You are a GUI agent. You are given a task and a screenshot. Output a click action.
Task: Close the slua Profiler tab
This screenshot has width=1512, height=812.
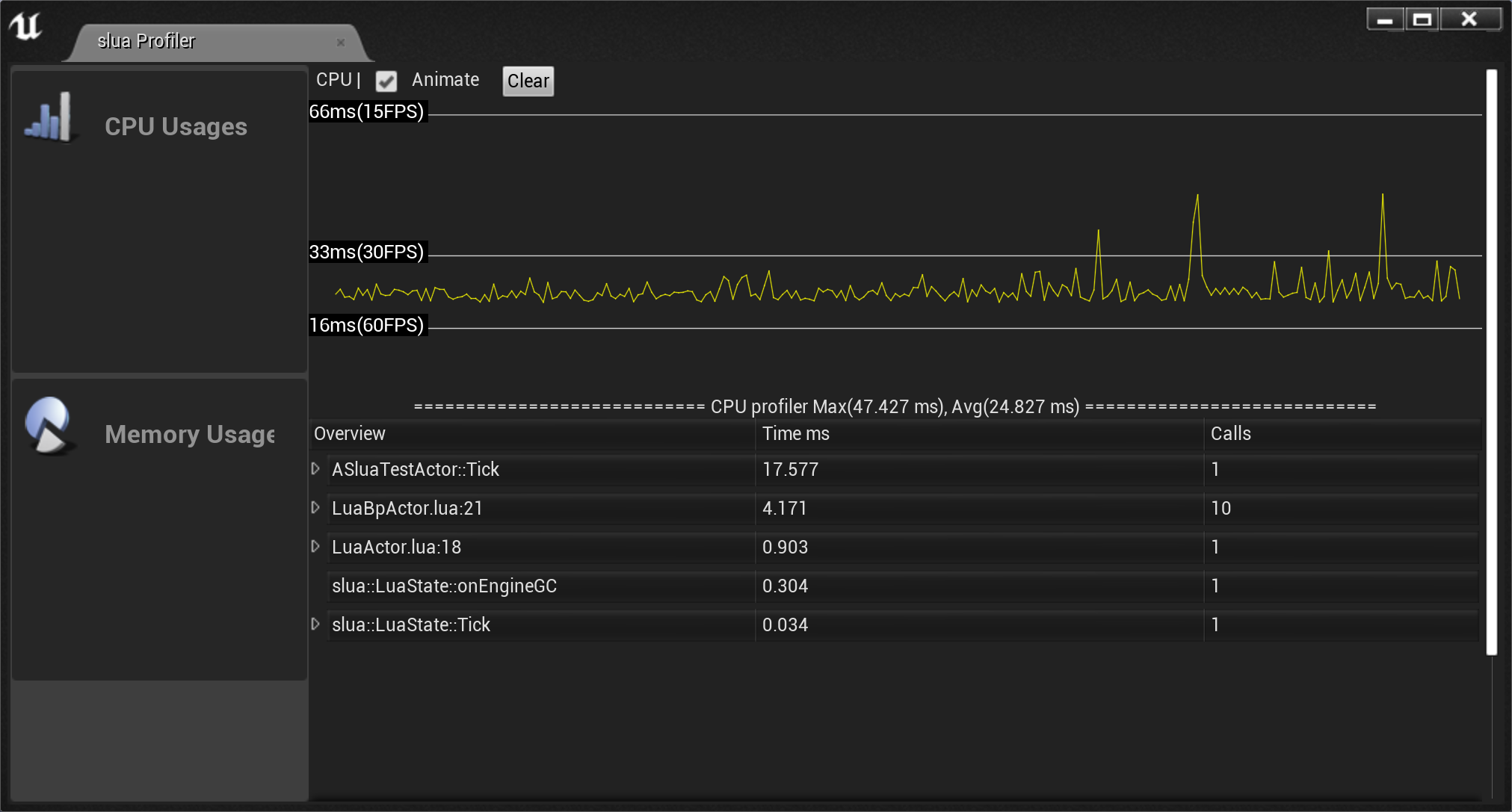tap(341, 43)
